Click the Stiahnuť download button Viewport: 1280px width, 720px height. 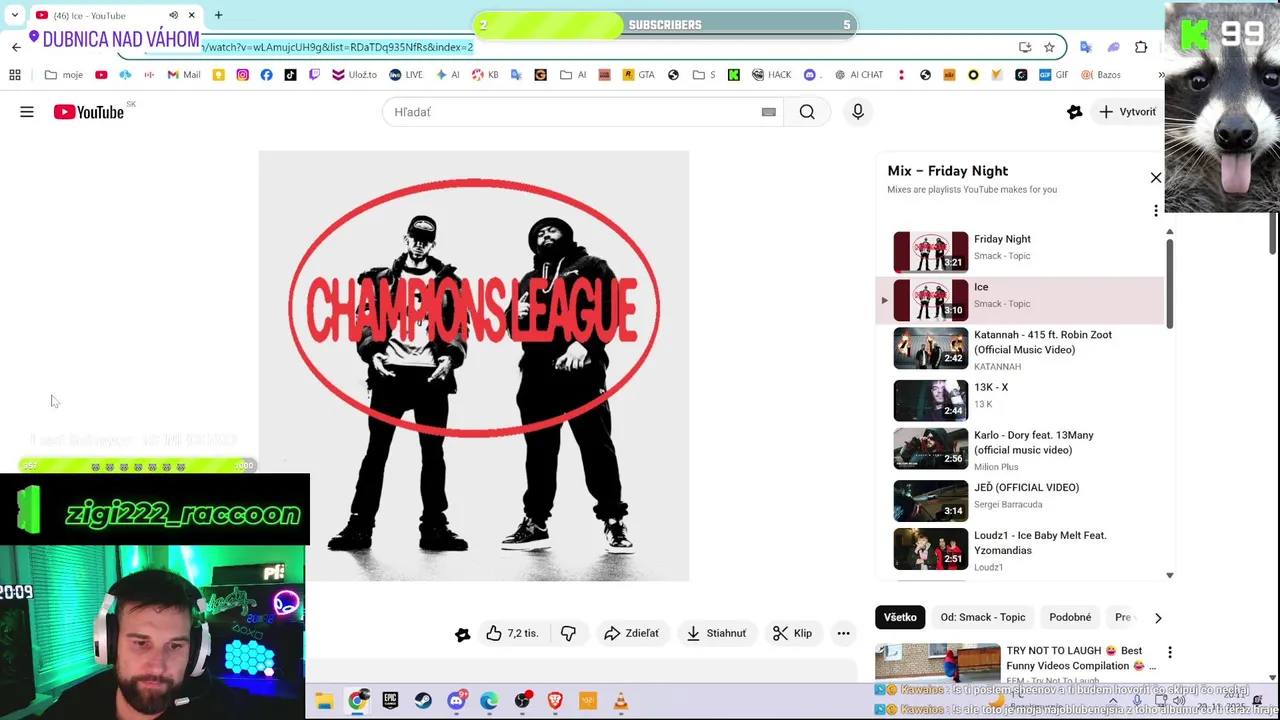(x=716, y=633)
